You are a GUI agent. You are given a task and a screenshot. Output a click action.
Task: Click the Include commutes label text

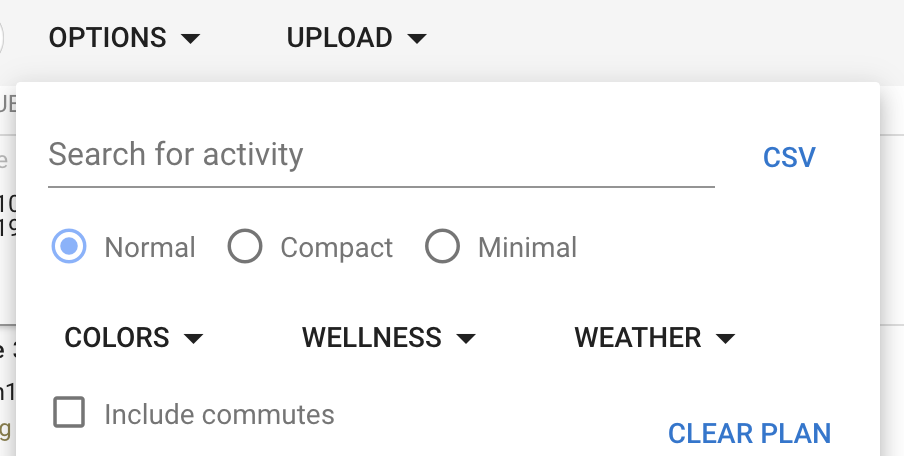coord(219,414)
